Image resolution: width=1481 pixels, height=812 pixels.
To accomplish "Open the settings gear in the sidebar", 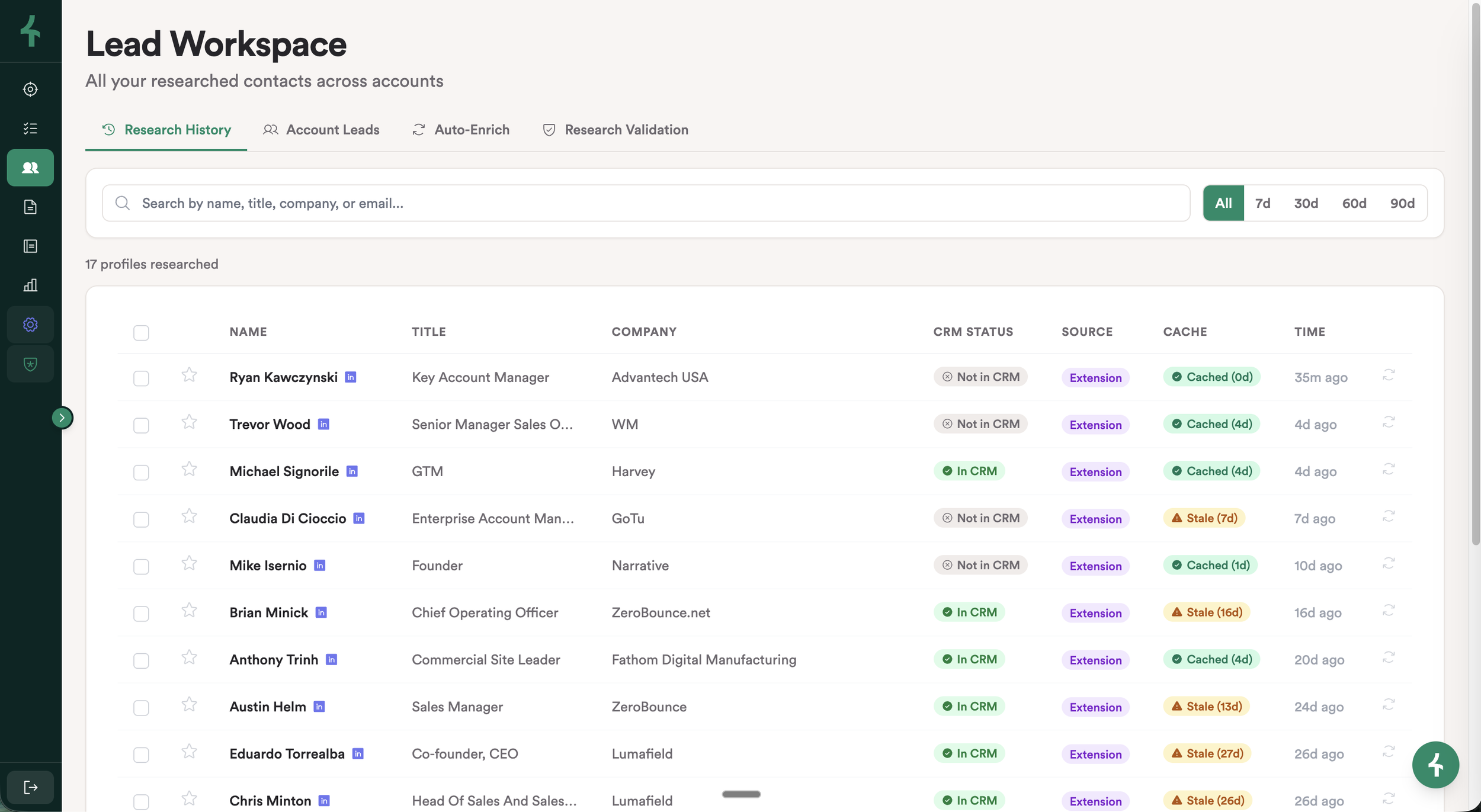I will pos(30,325).
